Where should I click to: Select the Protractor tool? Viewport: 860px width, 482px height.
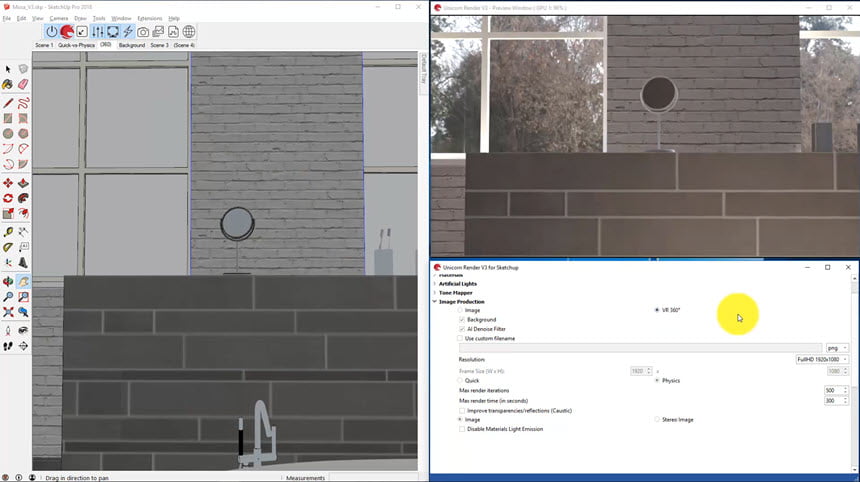(x=8, y=247)
